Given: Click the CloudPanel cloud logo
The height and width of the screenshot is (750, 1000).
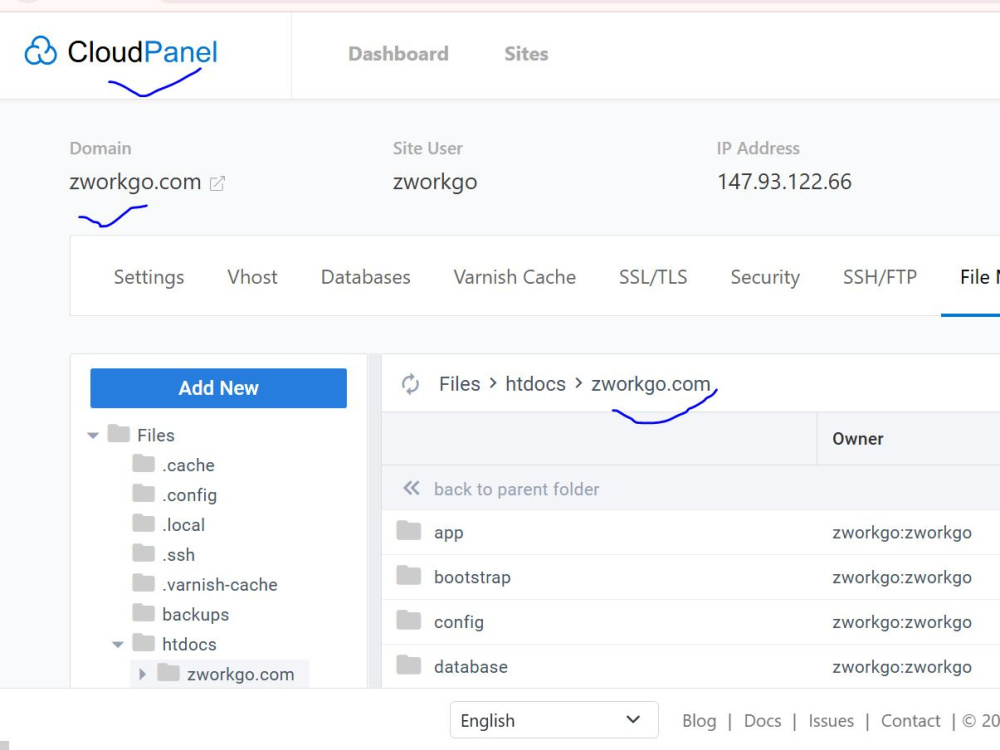Looking at the screenshot, I should click(x=41, y=51).
